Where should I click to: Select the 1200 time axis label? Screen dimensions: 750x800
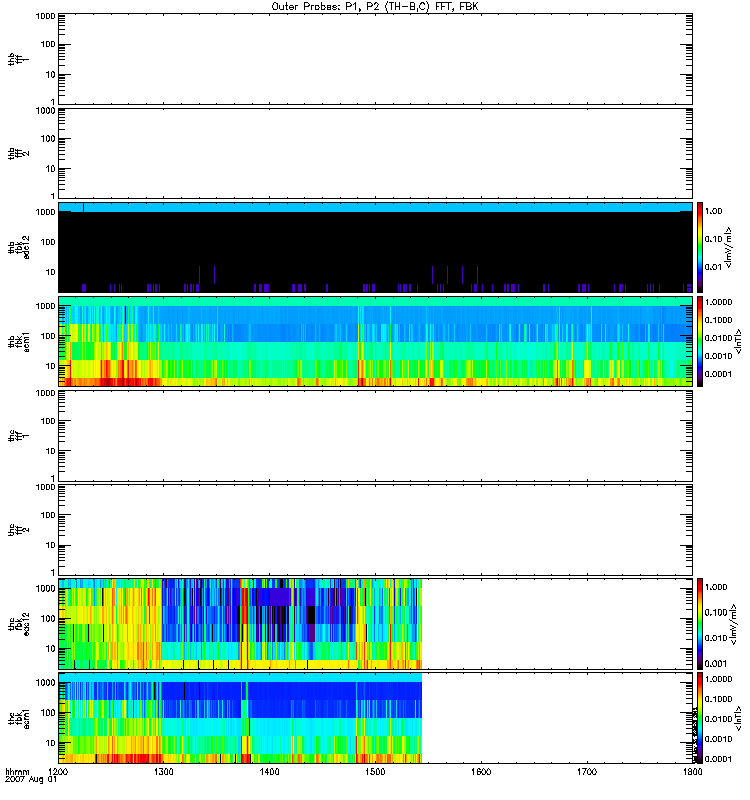click(58, 771)
